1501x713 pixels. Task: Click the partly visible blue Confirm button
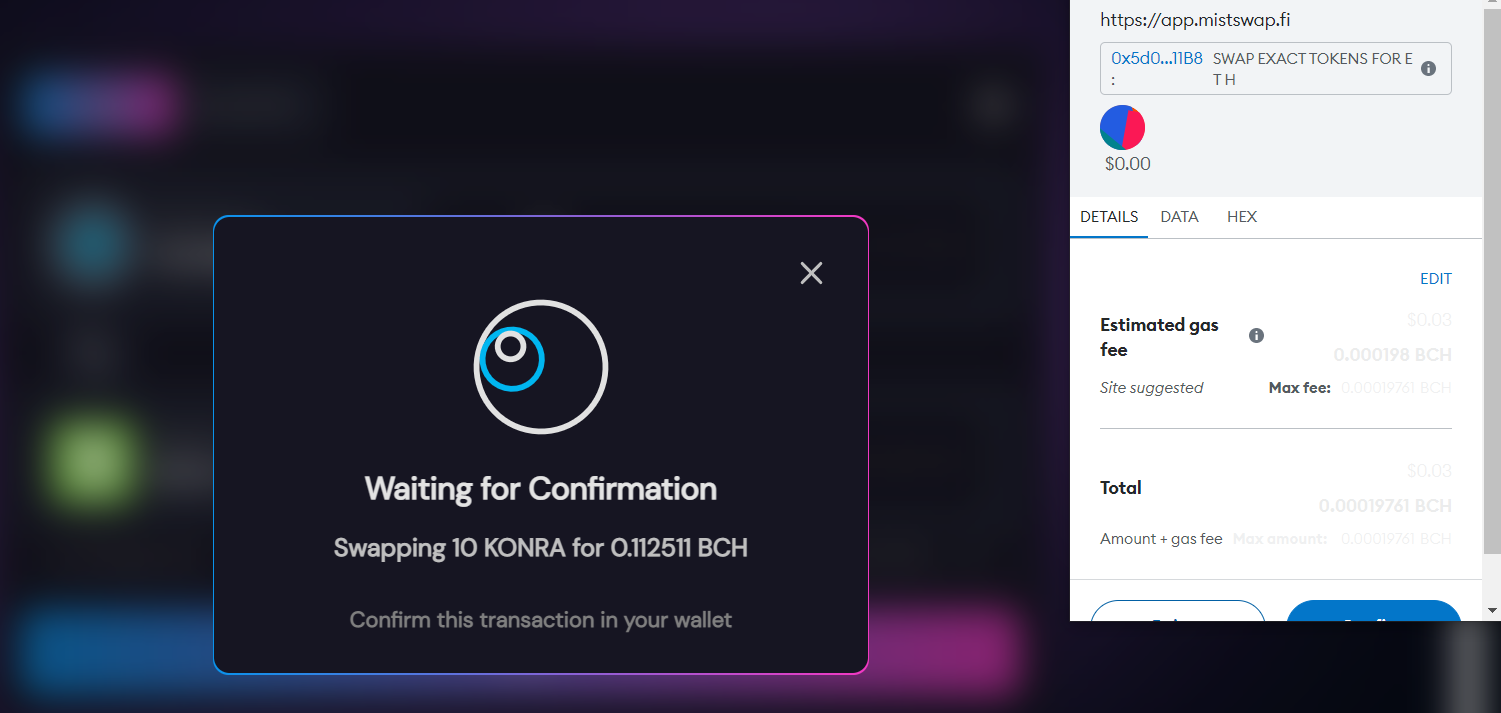(1374, 610)
